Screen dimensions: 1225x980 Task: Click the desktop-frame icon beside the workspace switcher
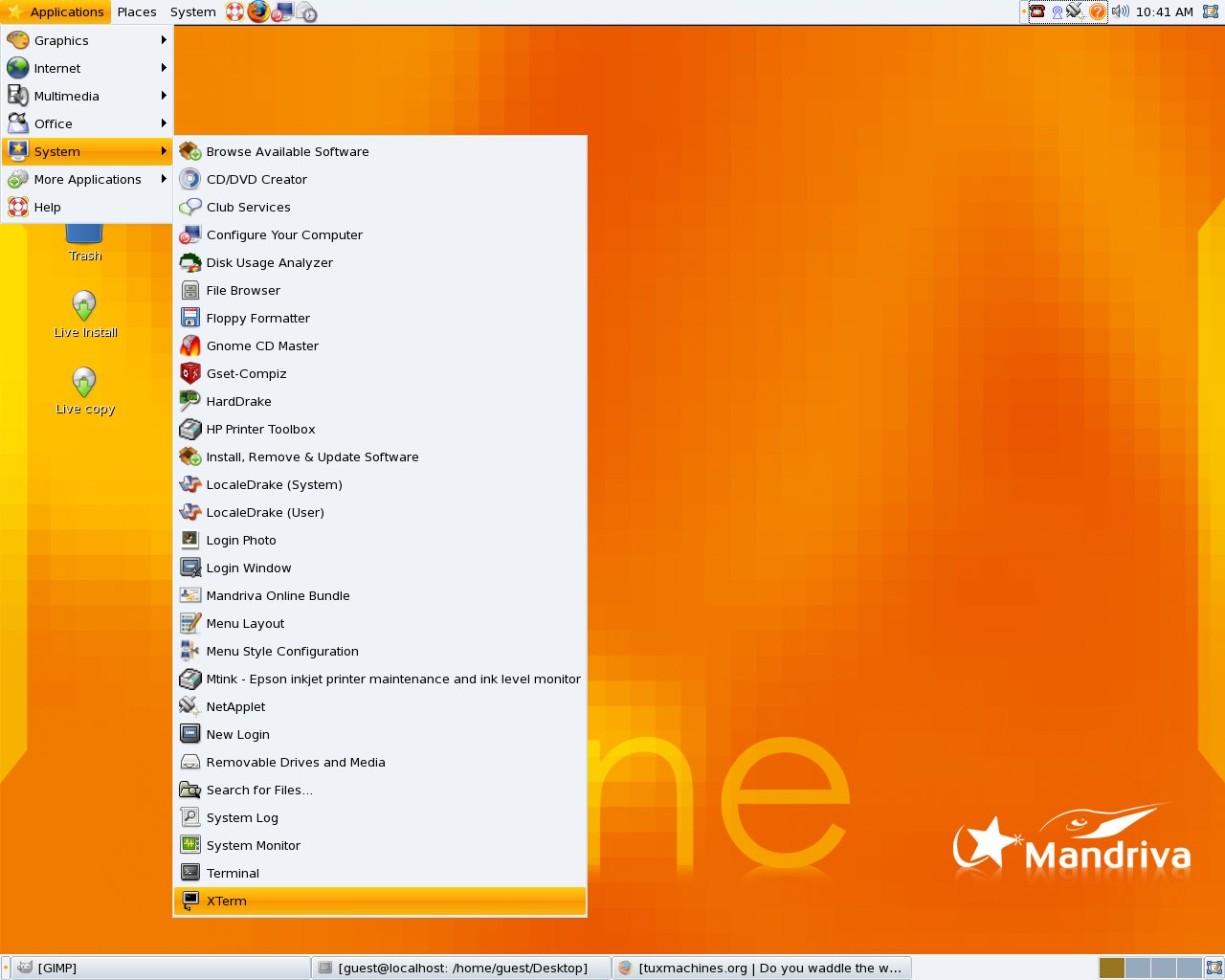(1214, 968)
